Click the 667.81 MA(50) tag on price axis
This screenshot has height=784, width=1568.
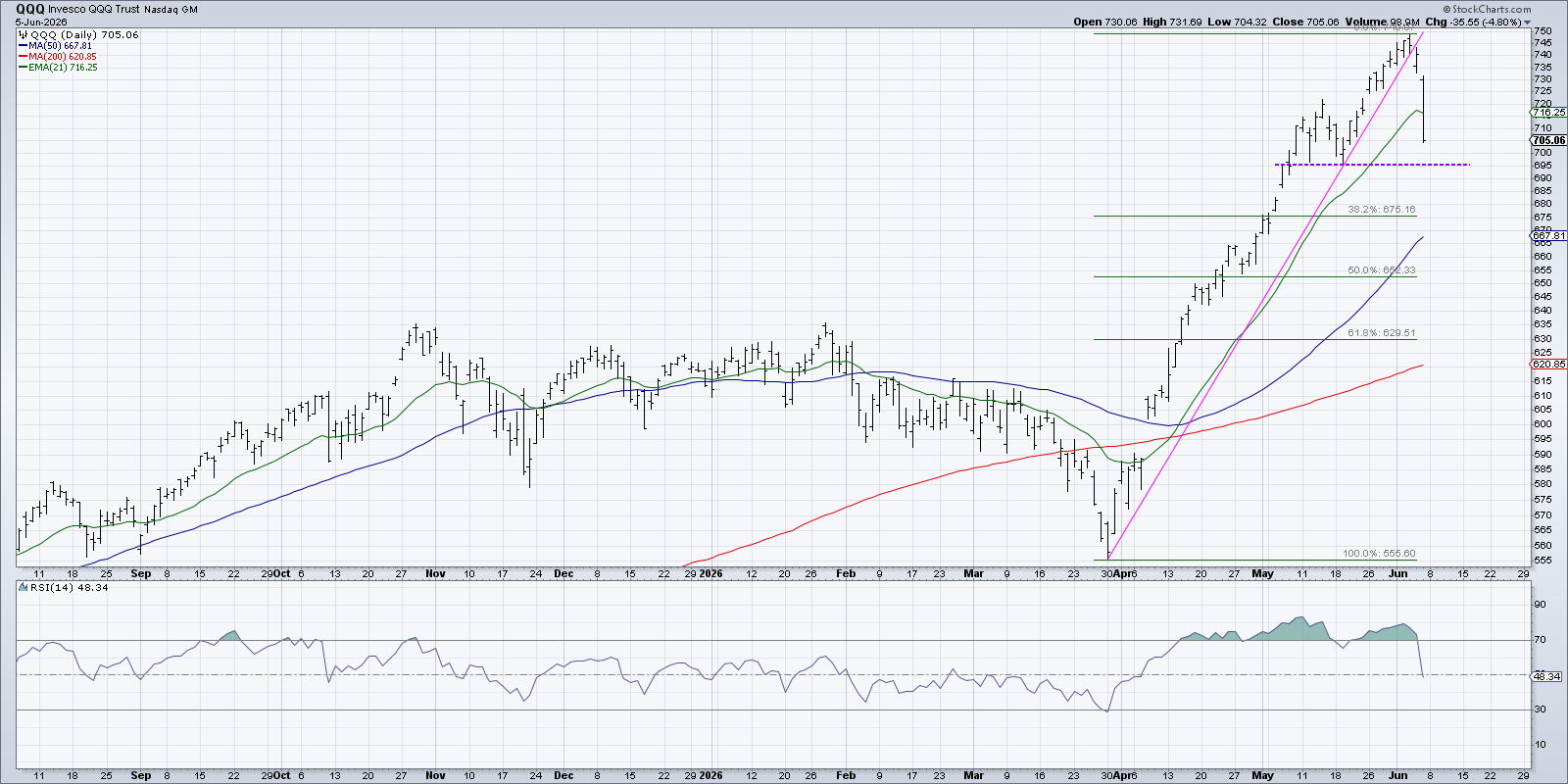1549,236
